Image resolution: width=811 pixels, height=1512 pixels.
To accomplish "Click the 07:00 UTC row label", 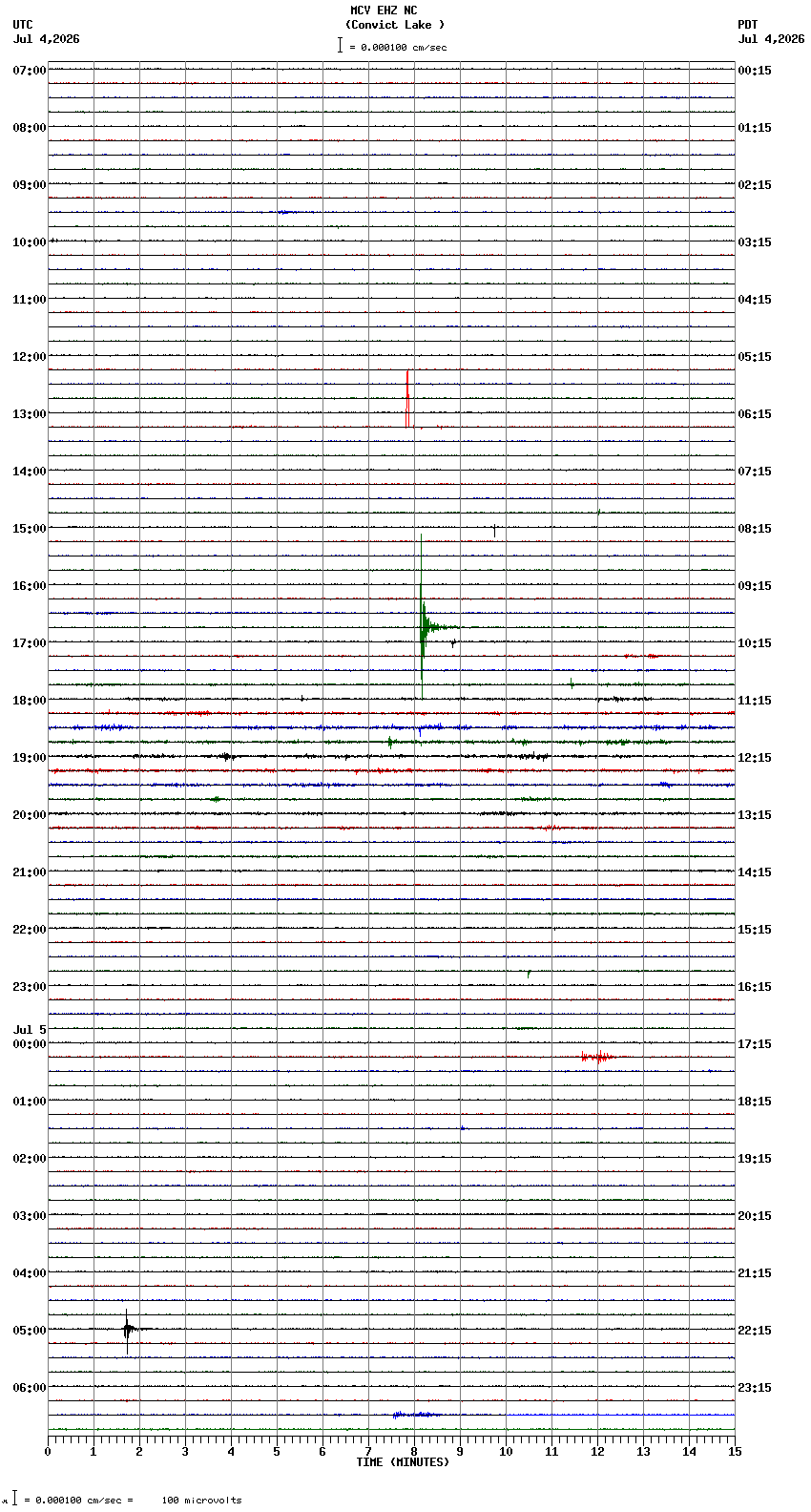I will pos(30,71).
